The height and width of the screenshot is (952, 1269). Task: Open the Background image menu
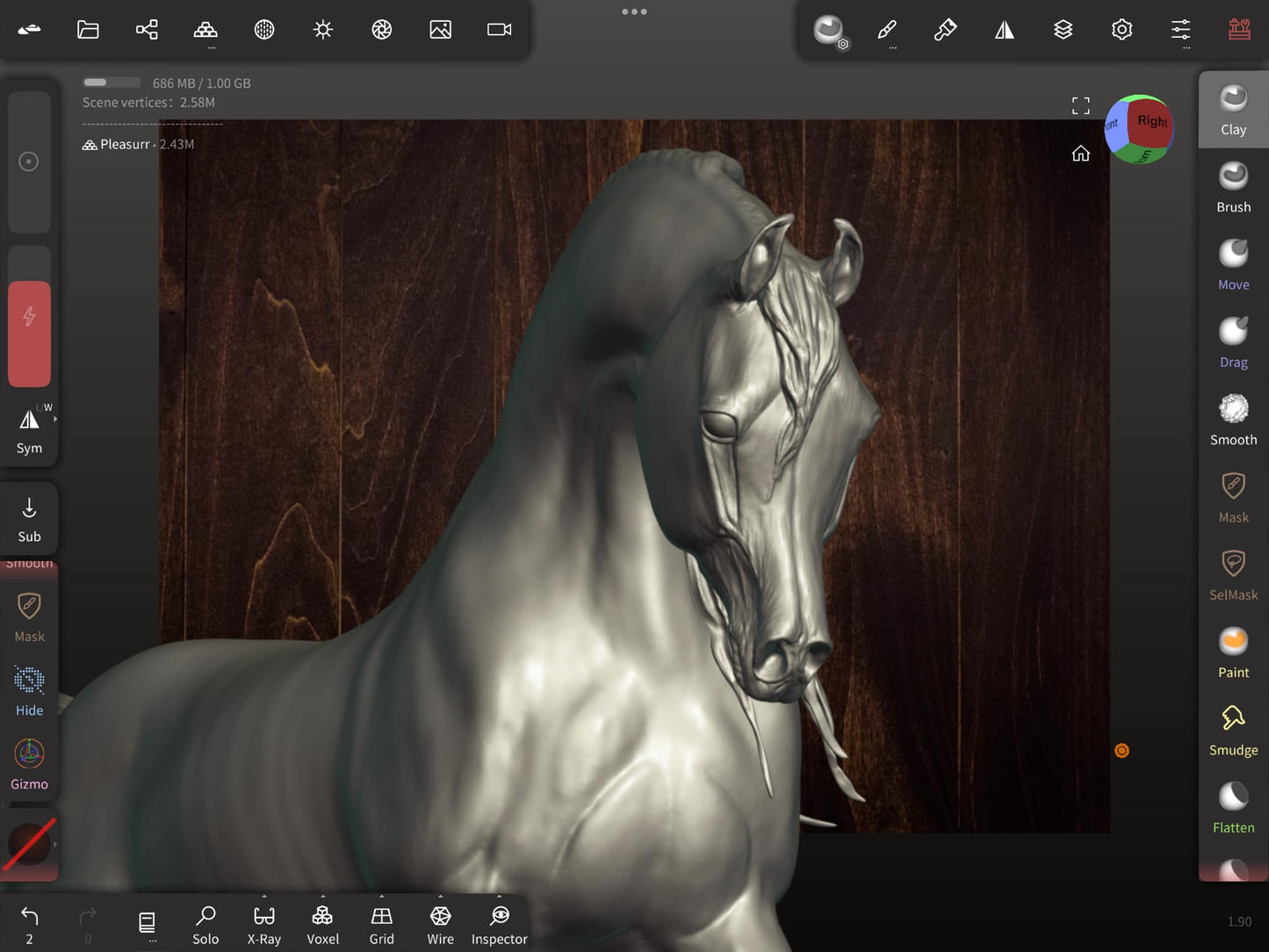[441, 30]
